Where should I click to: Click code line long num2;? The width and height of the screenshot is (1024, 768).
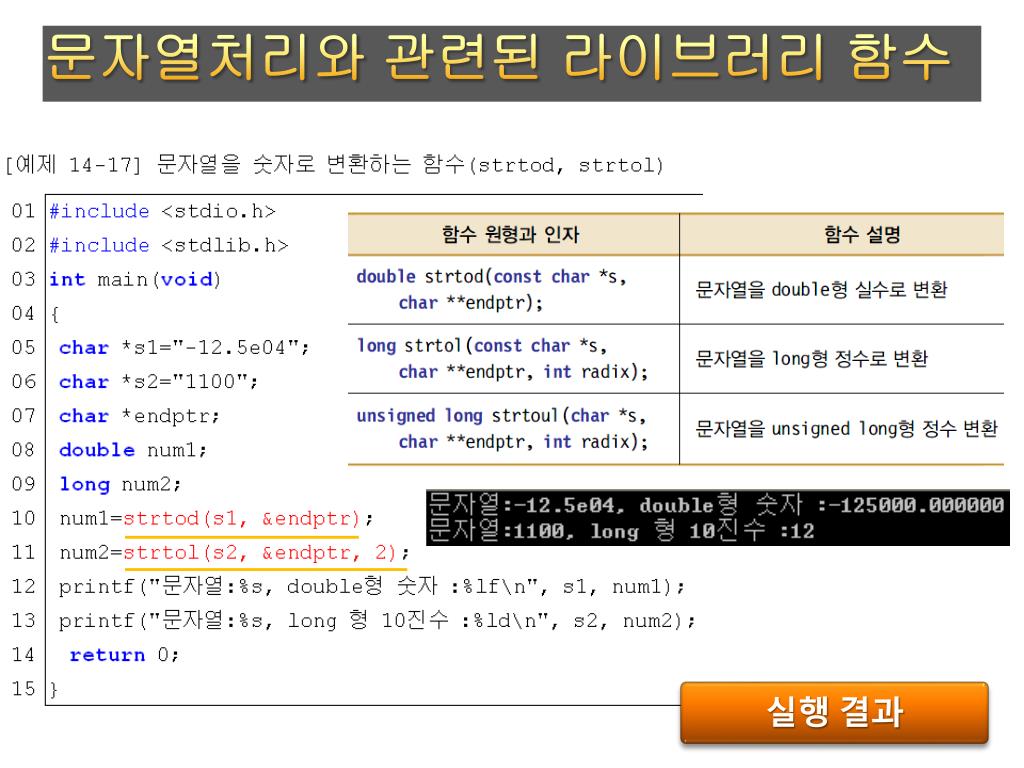point(120,485)
